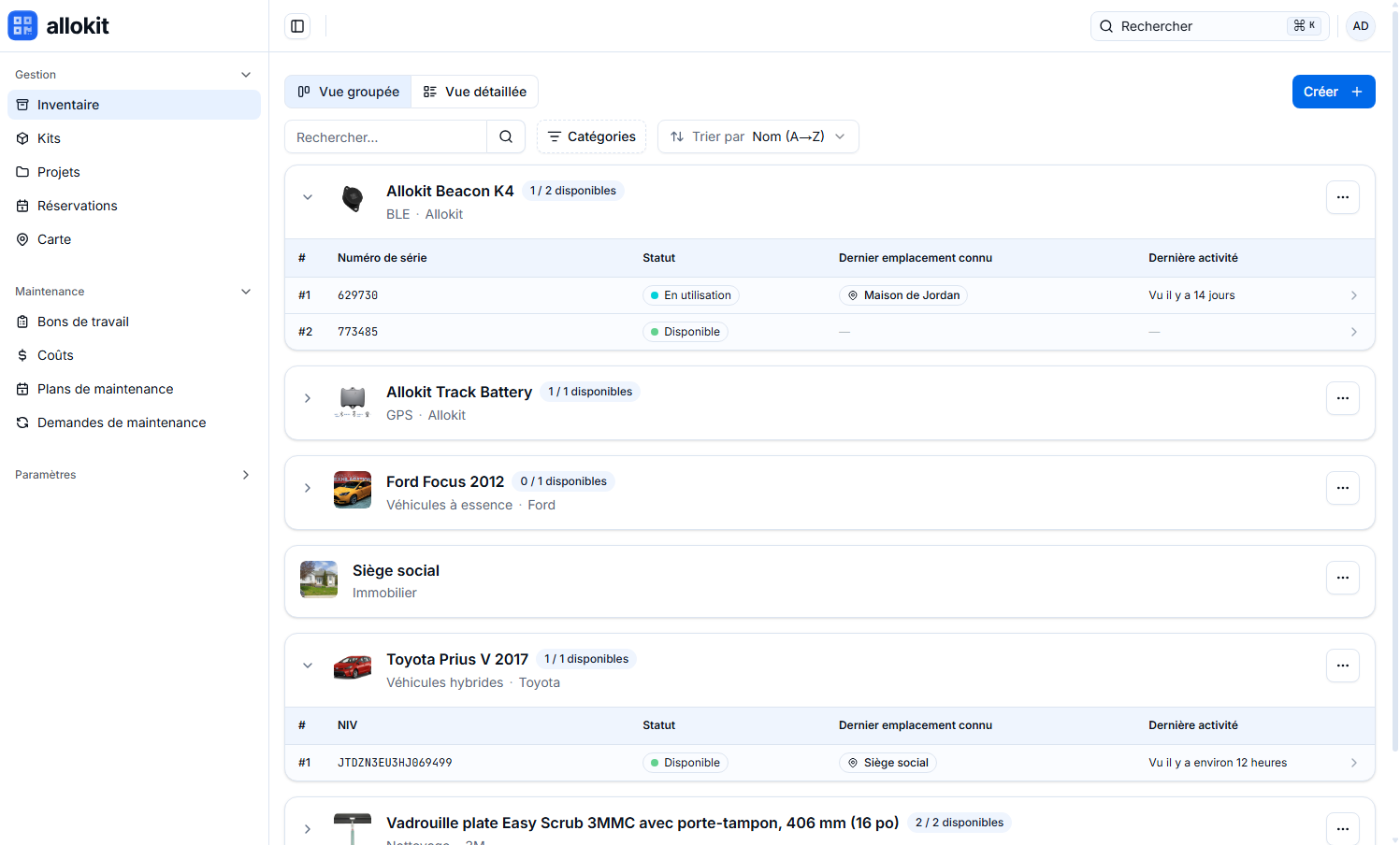This screenshot has width=1400, height=845.
Task: Expand the Vadrouille plate Easy Scrub group
Action: pyautogui.click(x=308, y=829)
